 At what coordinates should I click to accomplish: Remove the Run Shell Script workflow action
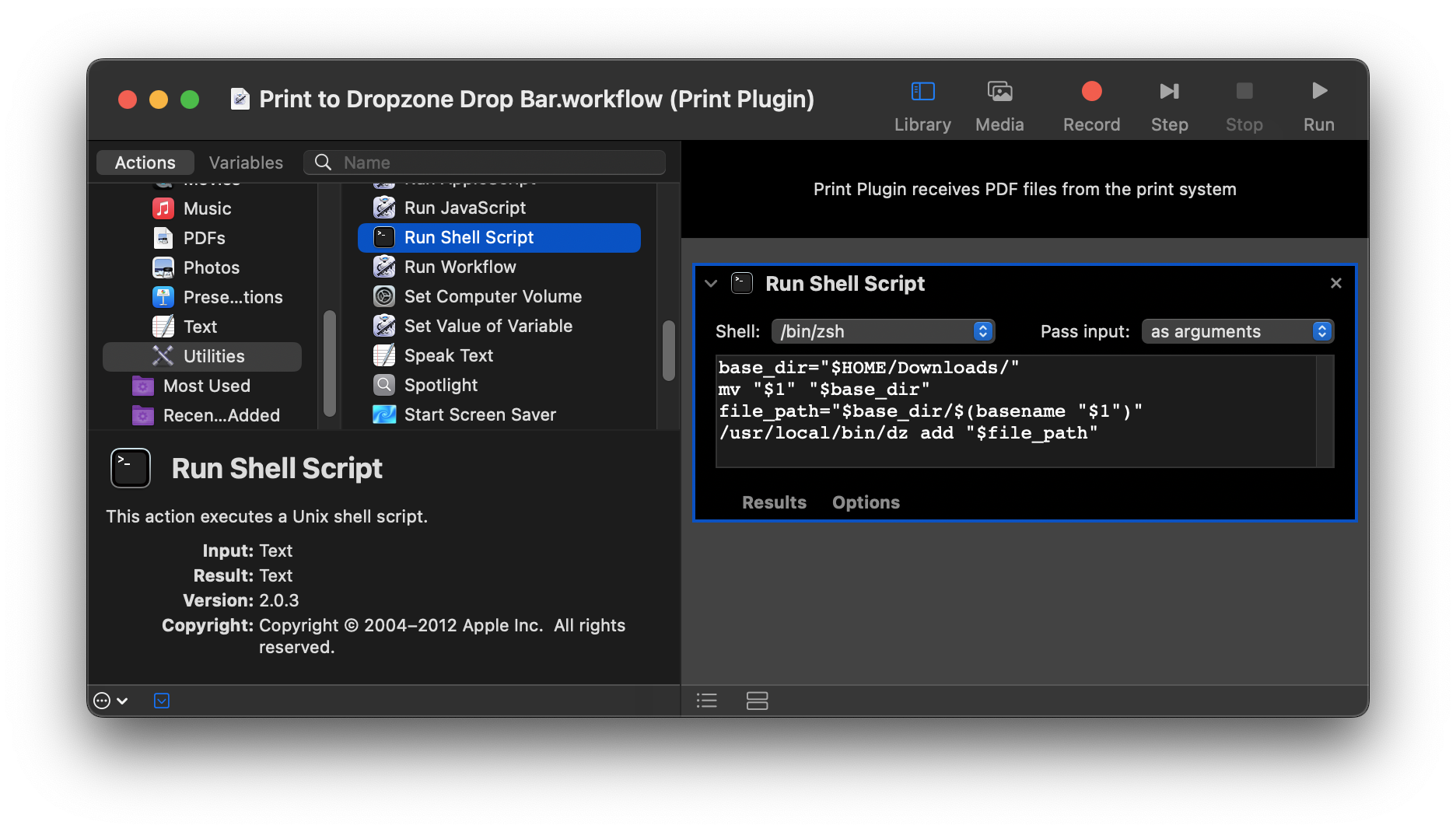1336,283
